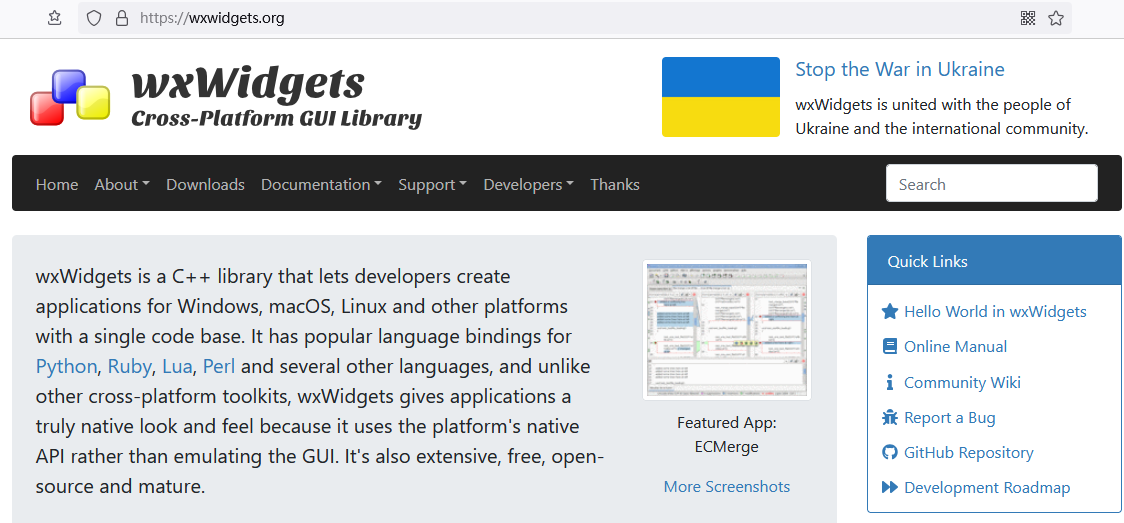Screen dimensions: 1124x523
Task: Open the Thanks navigation item
Action: pyautogui.click(x=614, y=184)
